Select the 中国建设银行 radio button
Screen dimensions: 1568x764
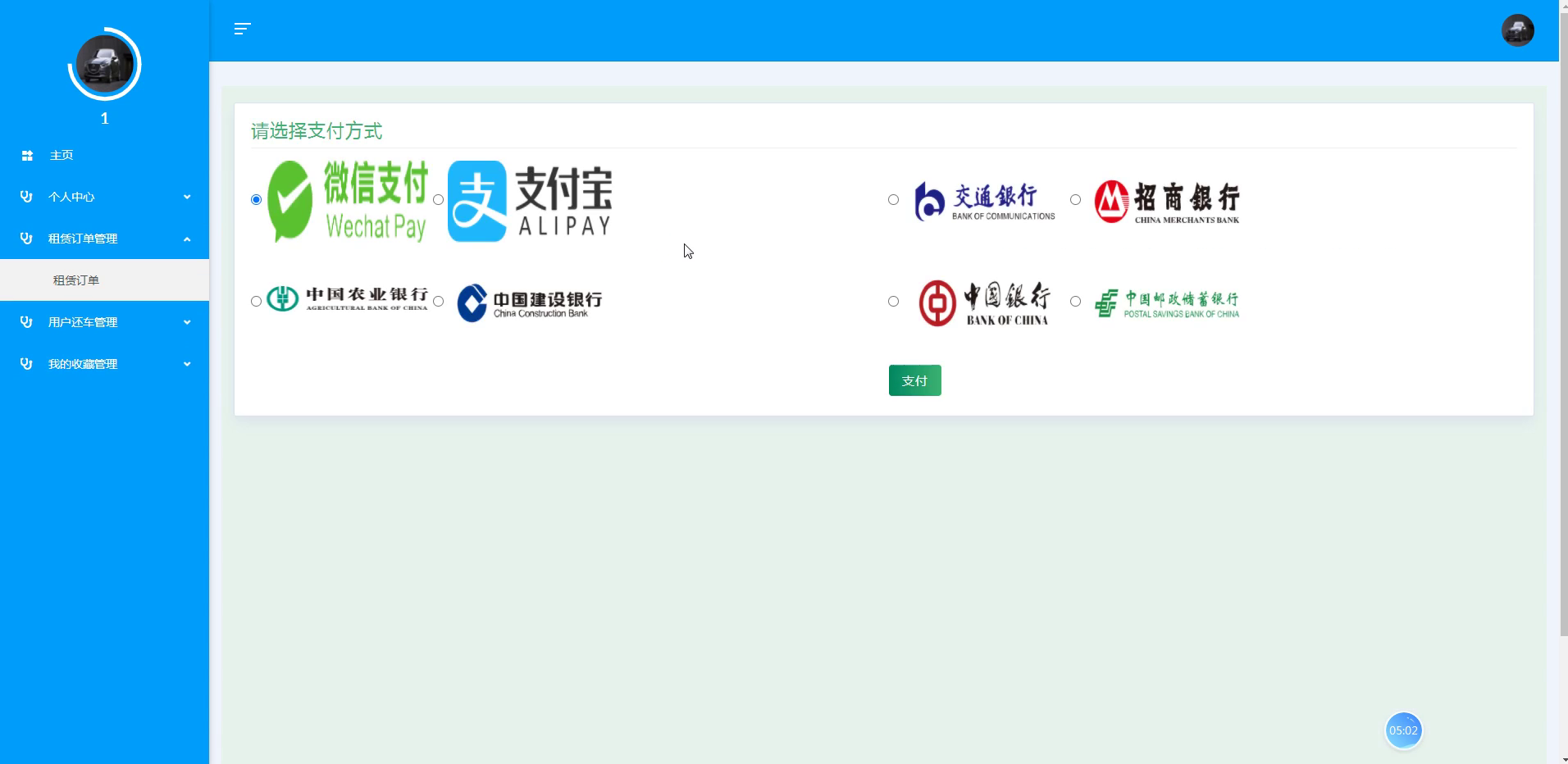pyautogui.click(x=439, y=302)
